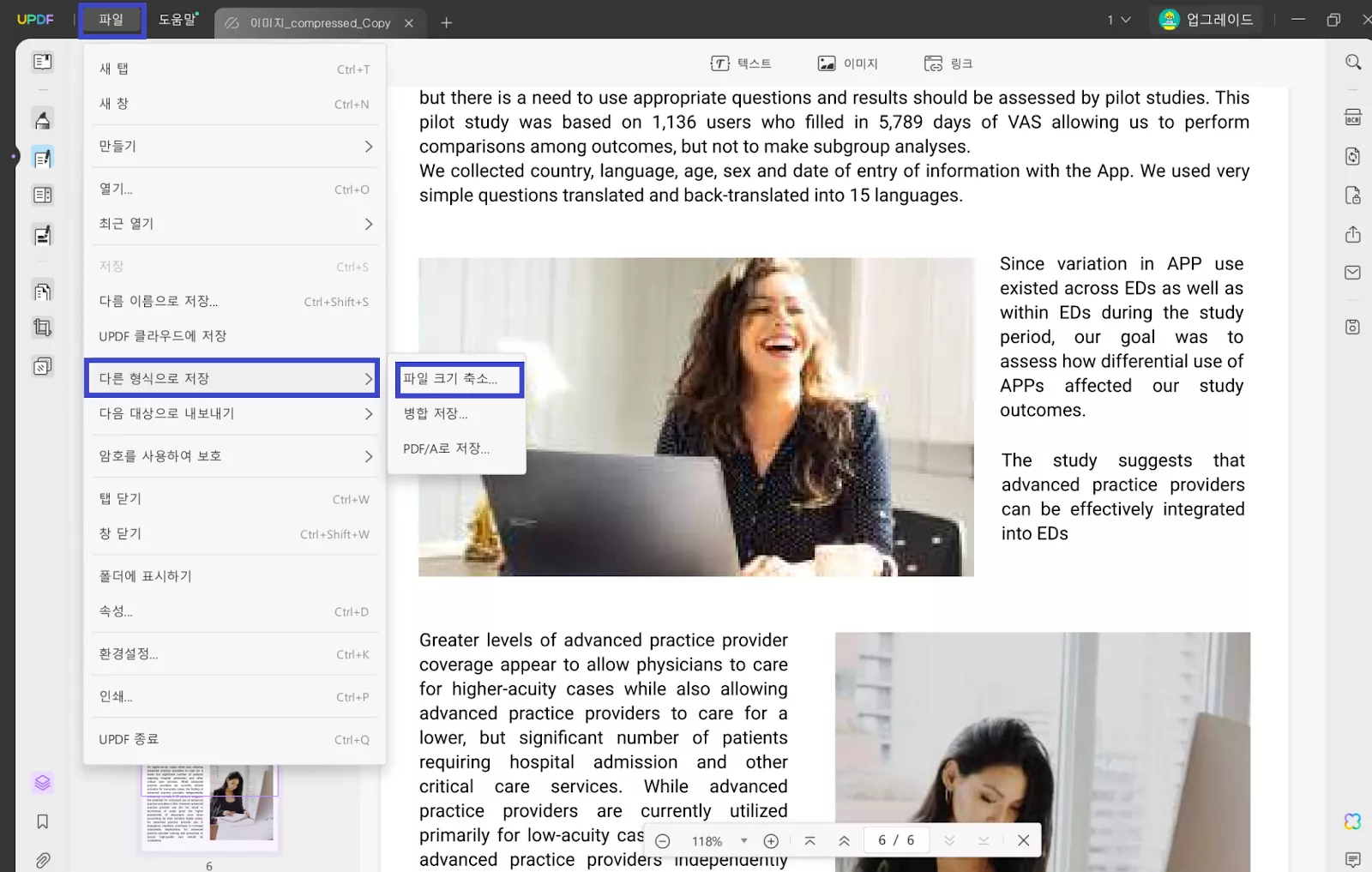Select 열기... menu entry
Screen dimensions: 1372x872
[x=234, y=189]
